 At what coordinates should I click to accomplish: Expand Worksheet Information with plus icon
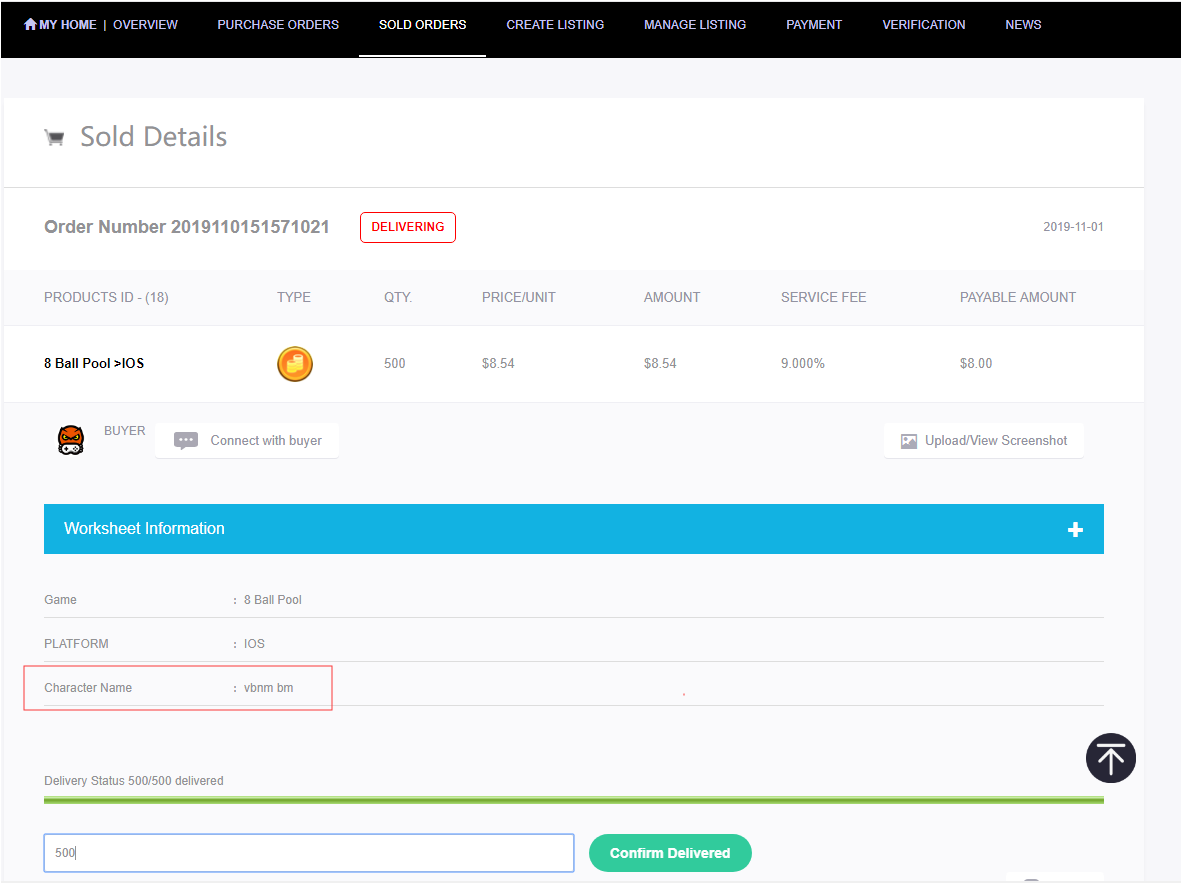(1075, 530)
